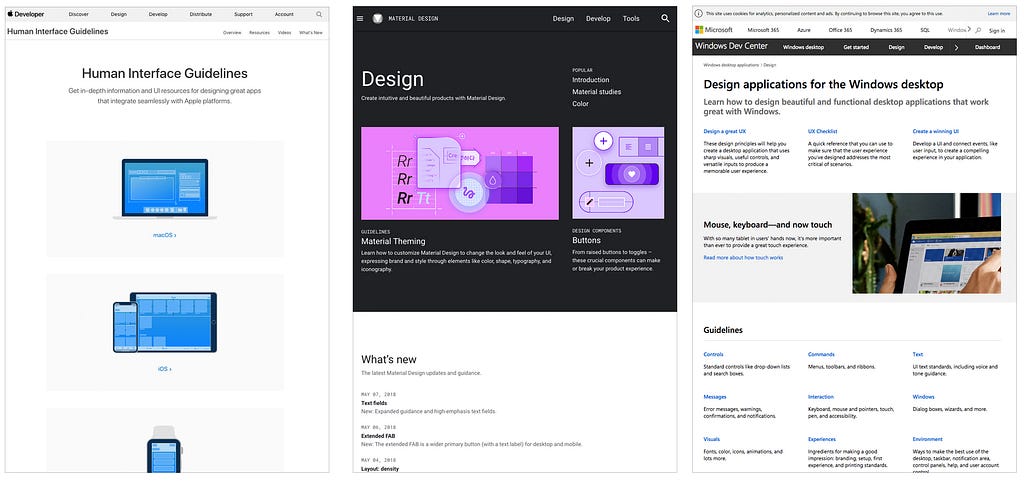The height and width of the screenshot is (482, 1024).
Task: Click search icon in Microsoft header
Action: pyautogui.click(x=978, y=30)
